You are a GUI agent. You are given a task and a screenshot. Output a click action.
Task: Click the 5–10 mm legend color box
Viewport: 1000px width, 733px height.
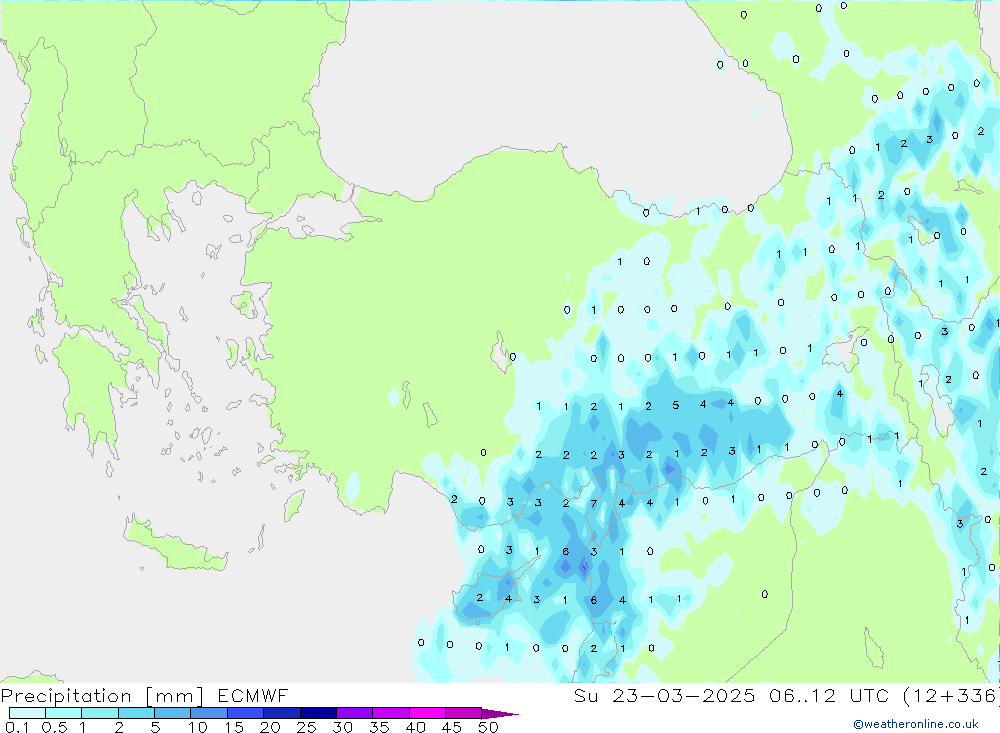(x=172, y=713)
